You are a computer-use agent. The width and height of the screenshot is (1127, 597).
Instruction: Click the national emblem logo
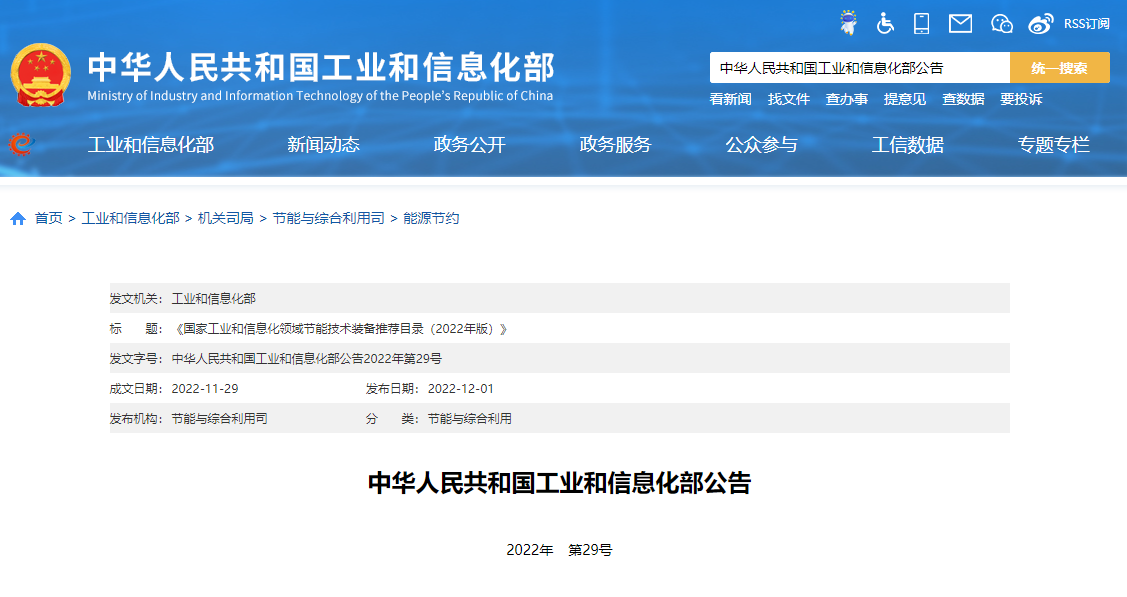click(41, 75)
